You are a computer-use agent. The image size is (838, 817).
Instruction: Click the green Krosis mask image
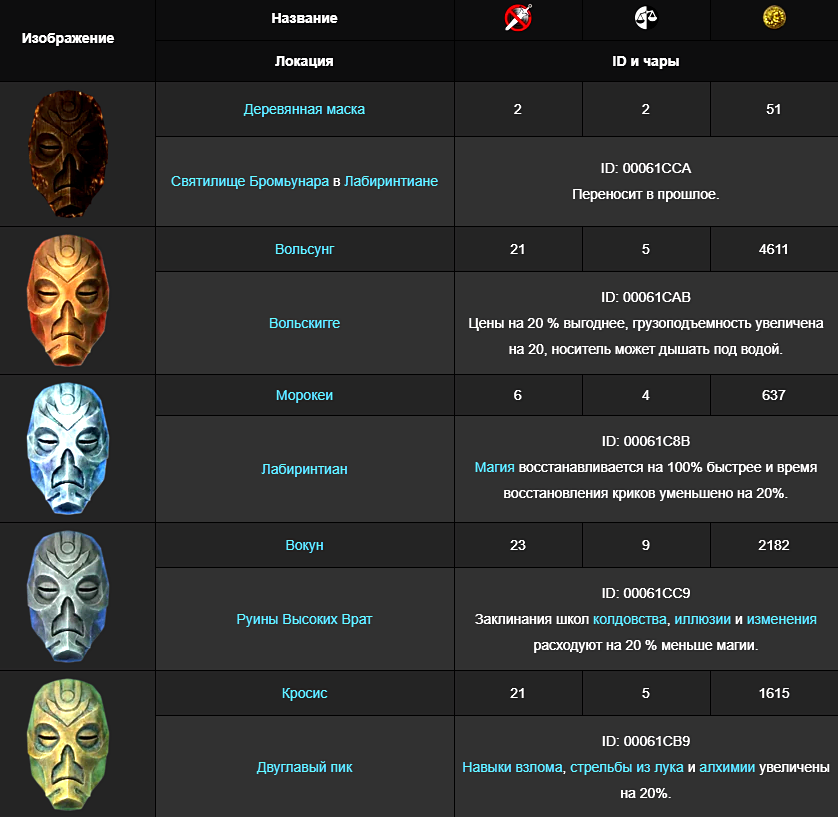tap(68, 744)
